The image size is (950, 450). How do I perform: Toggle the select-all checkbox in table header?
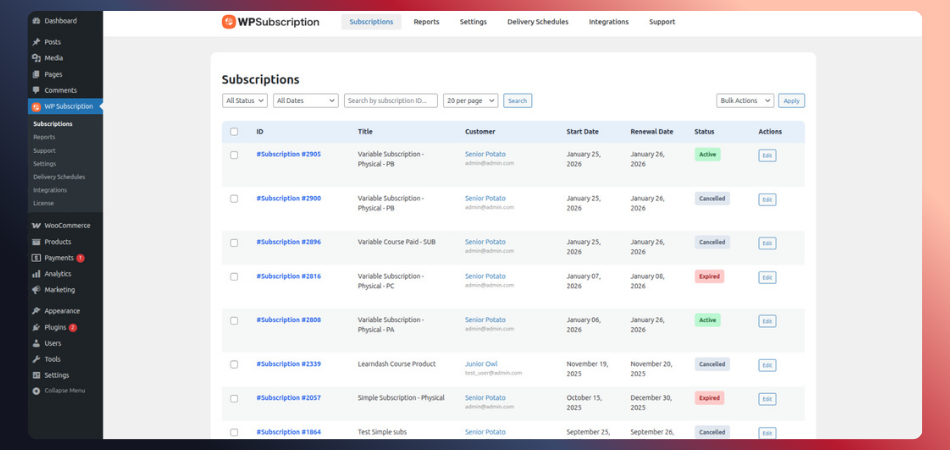(234, 132)
